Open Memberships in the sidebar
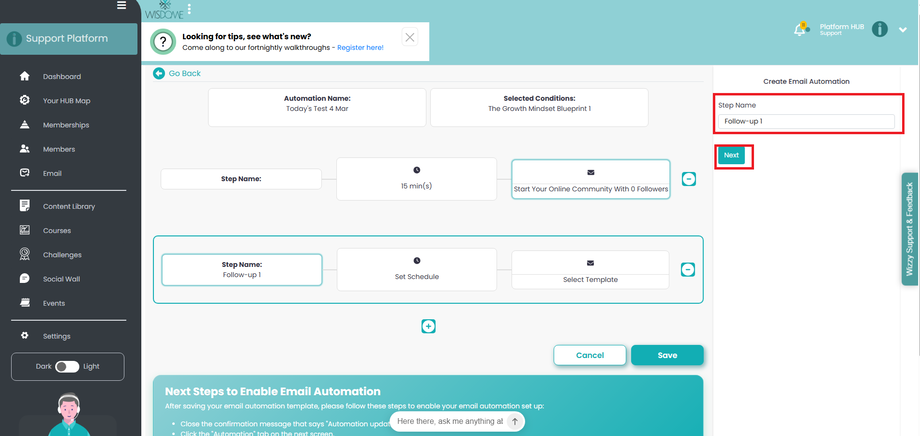Viewport: 920px width, 436px height. coord(65,125)
